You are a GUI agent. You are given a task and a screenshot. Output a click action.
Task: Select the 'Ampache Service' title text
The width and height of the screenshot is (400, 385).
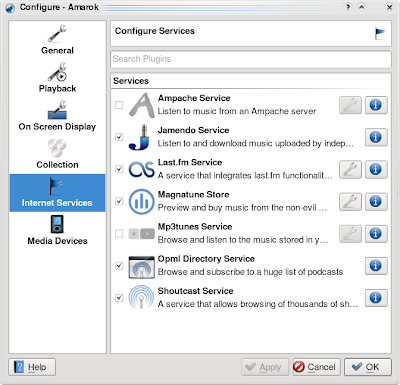194,98
